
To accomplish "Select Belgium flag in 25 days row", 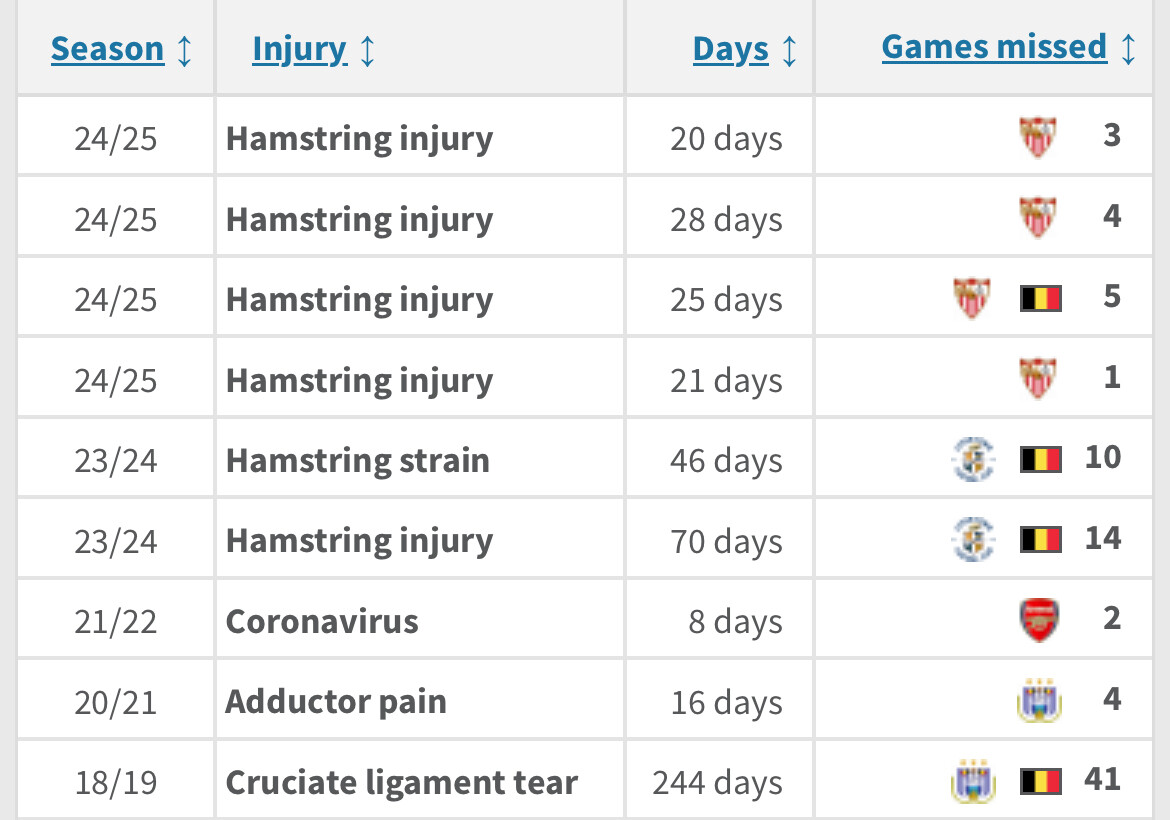I will point(1041,298).
